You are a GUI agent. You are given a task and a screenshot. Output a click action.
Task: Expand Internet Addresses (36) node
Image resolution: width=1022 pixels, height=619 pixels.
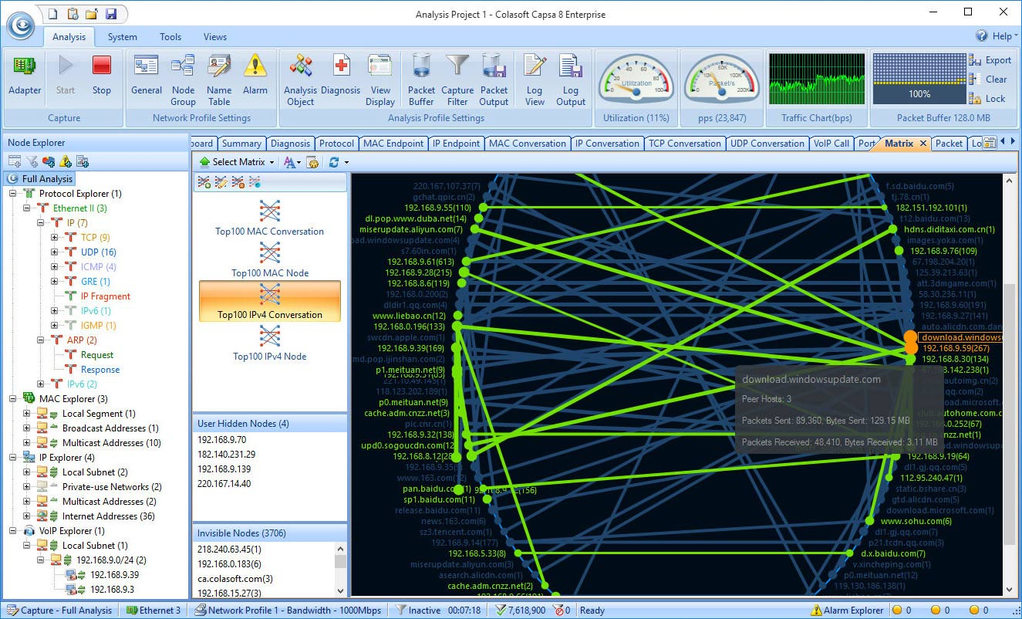click(x=26, y=516)
